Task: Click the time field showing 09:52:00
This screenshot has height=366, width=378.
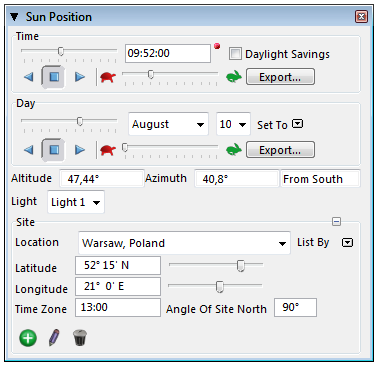Action: point(168,53)
